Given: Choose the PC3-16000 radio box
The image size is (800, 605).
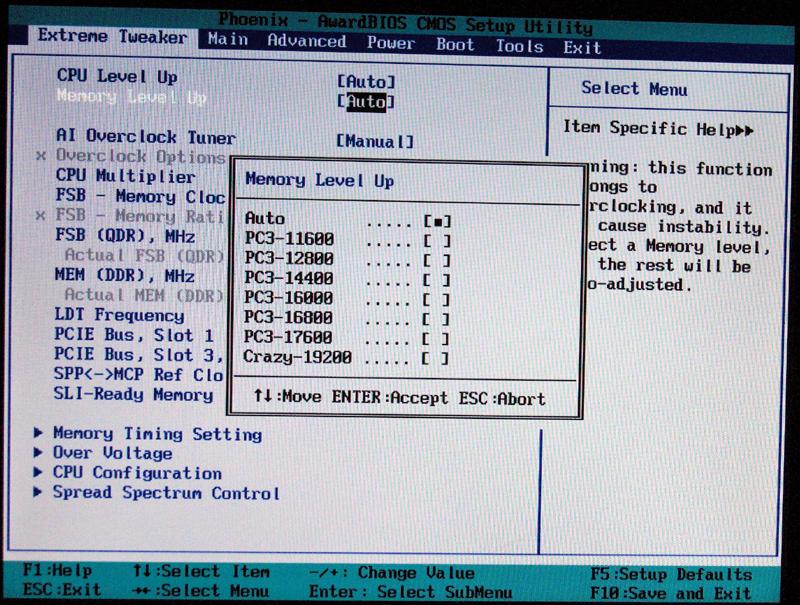Looking at the screenshot, I should (436, 299).
